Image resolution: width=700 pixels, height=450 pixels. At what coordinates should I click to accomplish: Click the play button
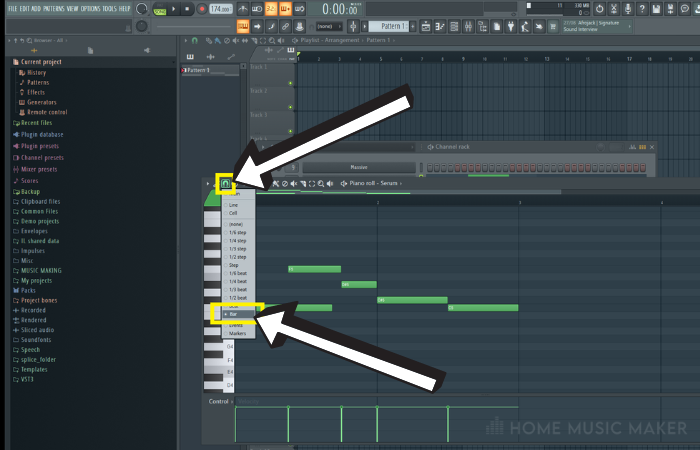coord(174,8)
